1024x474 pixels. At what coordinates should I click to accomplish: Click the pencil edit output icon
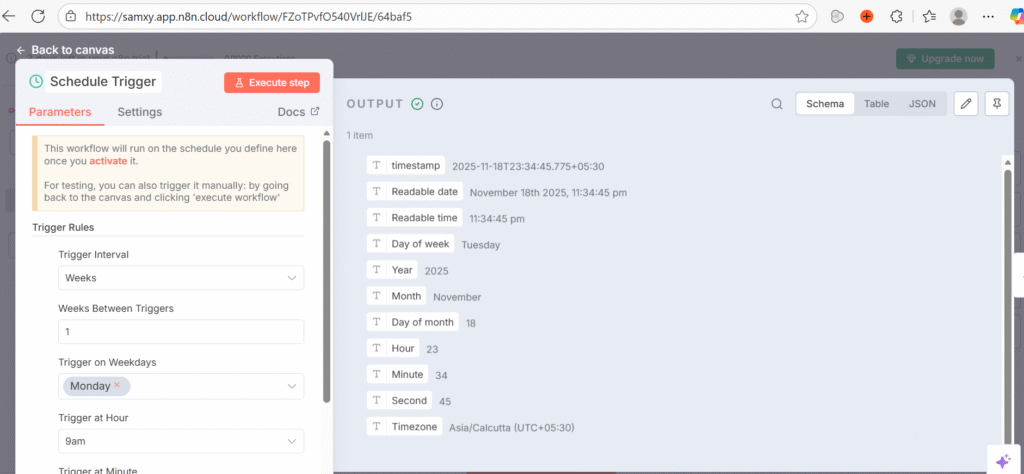click(x=965, y=104)
